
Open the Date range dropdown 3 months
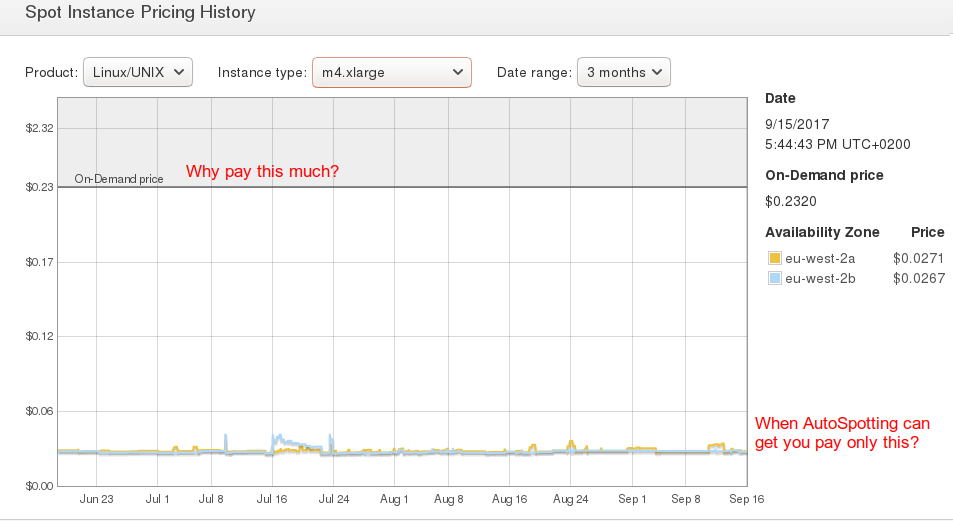click(624, 72)
